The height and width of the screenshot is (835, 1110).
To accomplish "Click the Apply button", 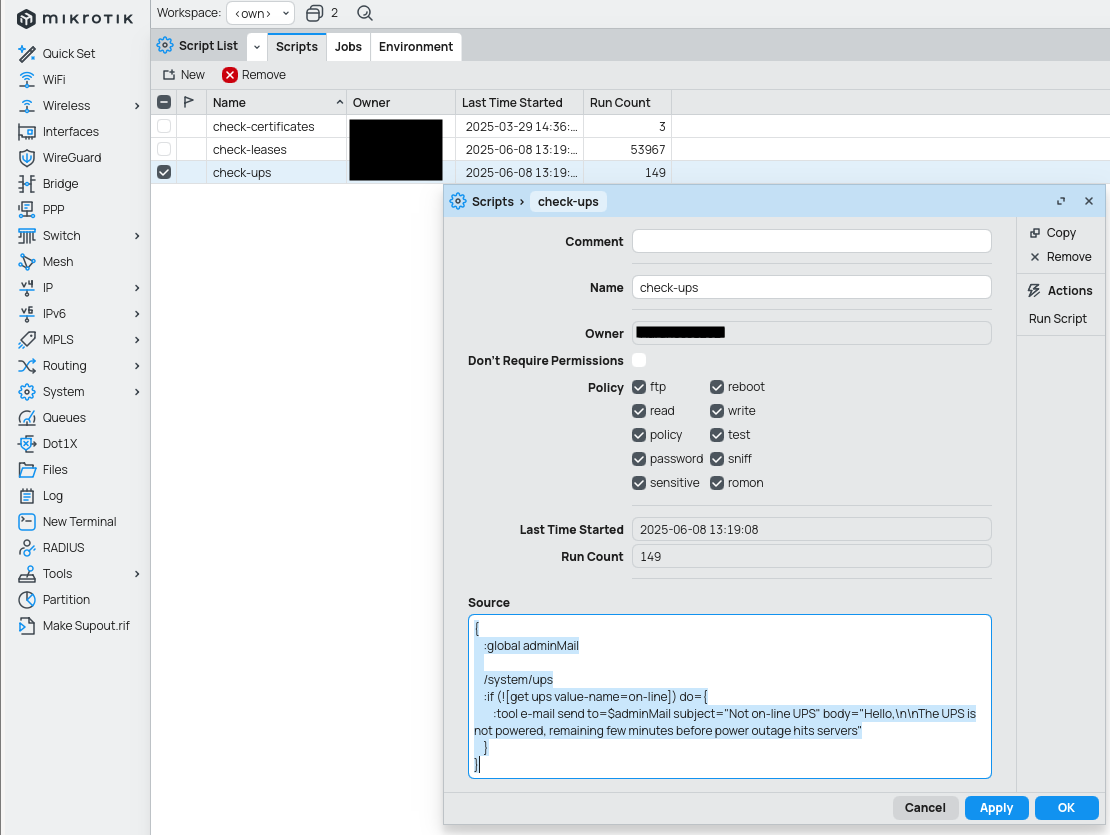I will tap(996, 807).
